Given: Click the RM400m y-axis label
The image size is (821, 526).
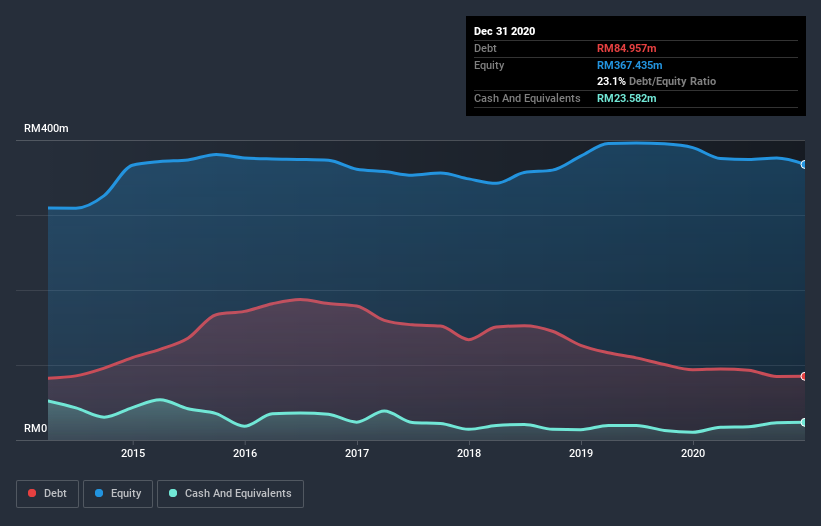Looking at the screenshot, I should (46, 128).
